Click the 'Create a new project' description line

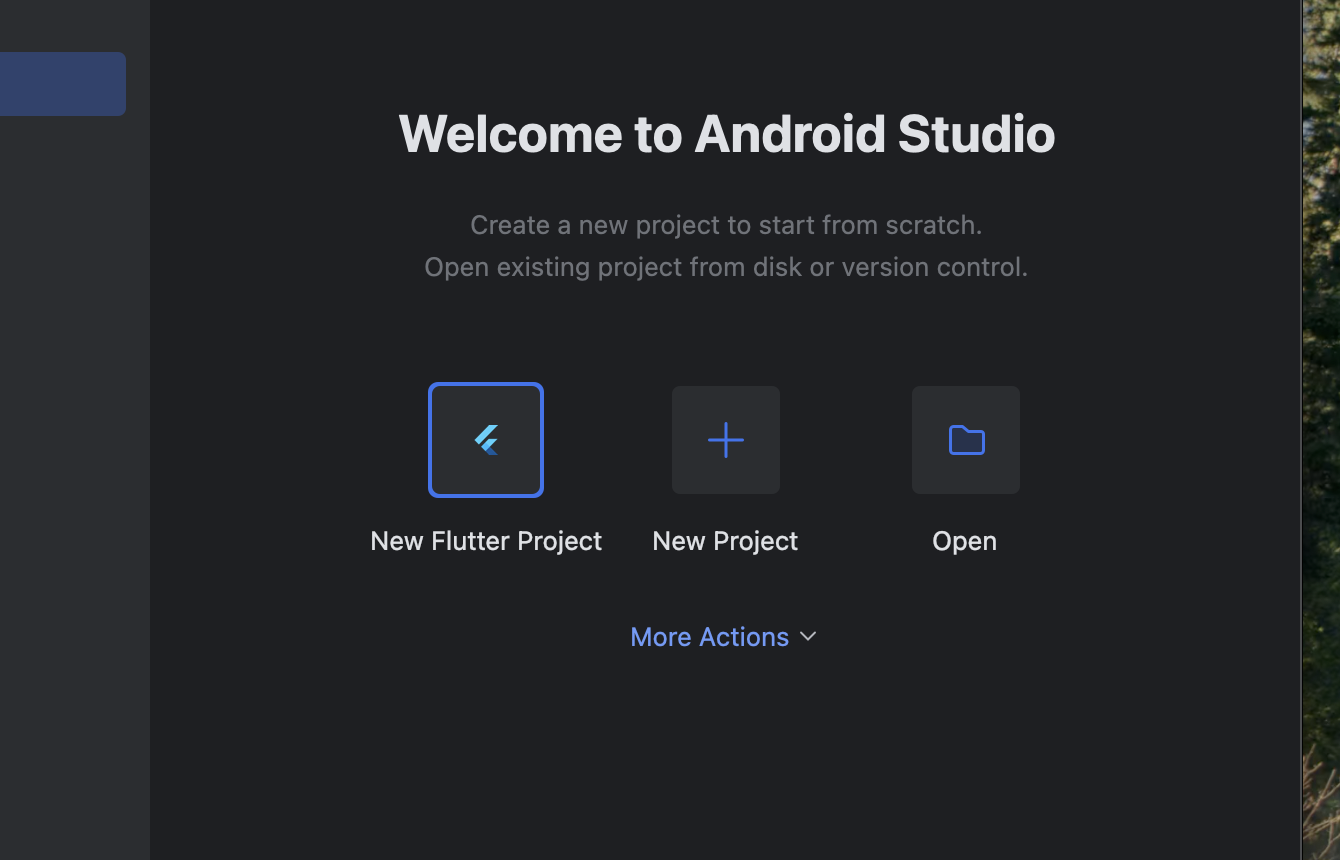(726, 225)
